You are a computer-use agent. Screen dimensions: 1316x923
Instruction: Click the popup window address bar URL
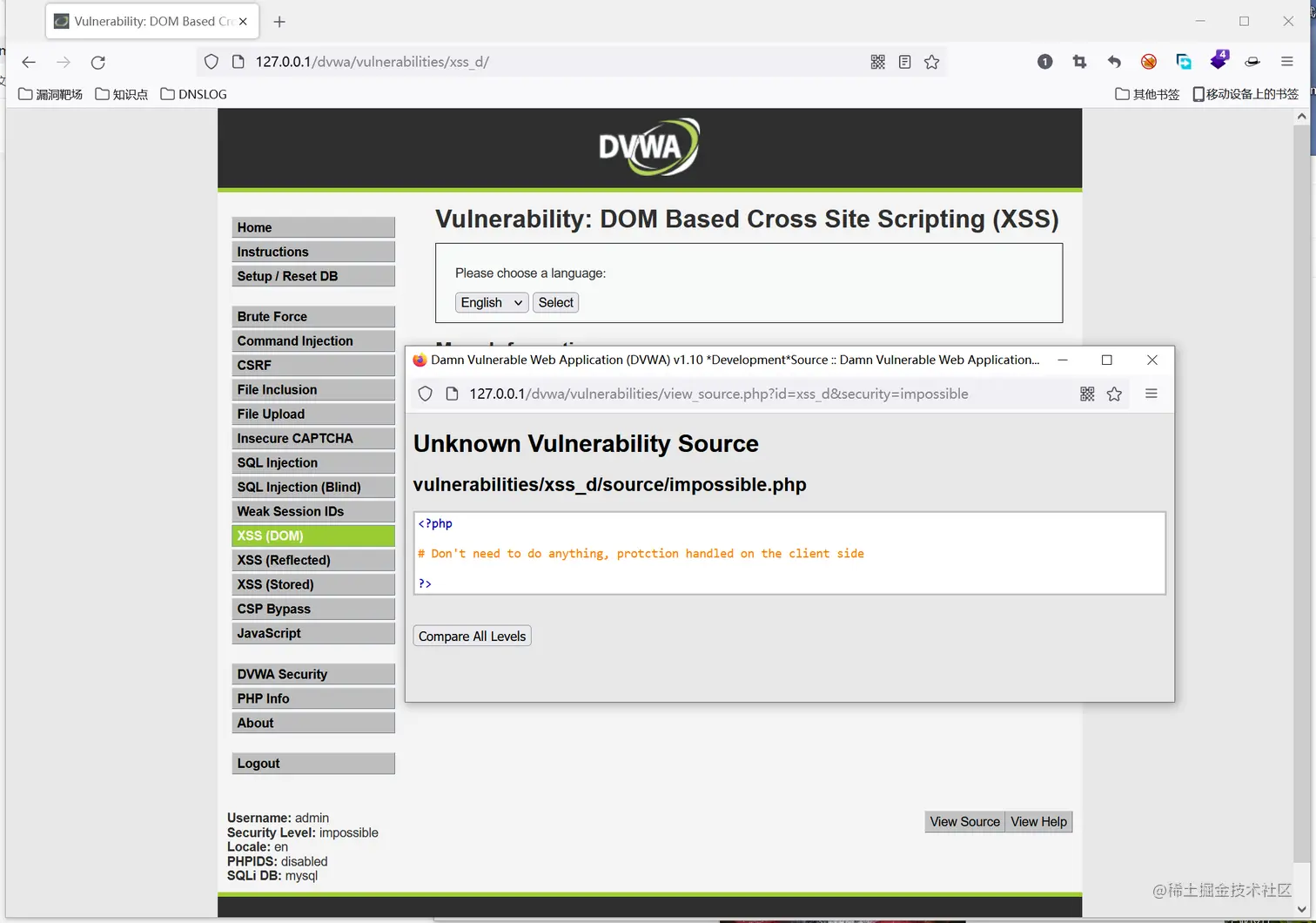[719, 394]
